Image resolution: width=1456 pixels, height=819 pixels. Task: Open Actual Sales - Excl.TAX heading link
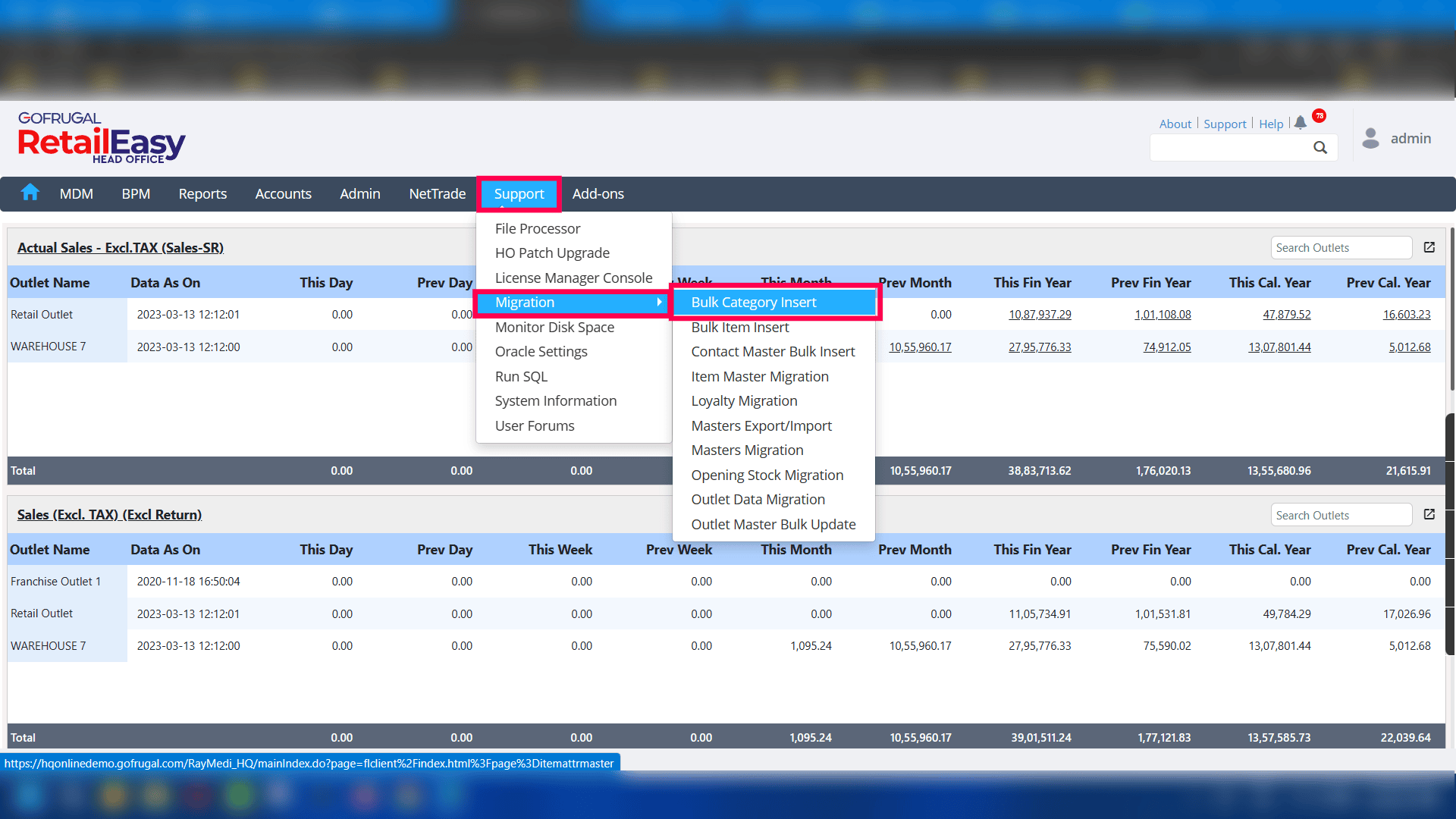(121, 247)
